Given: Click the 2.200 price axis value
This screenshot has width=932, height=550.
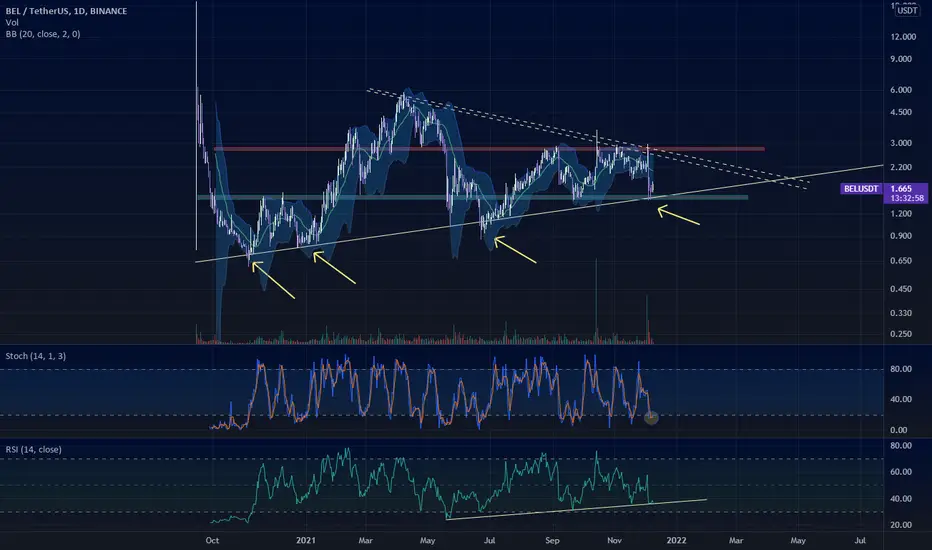Looking at the screenshot, I should [x=901, y=167].
